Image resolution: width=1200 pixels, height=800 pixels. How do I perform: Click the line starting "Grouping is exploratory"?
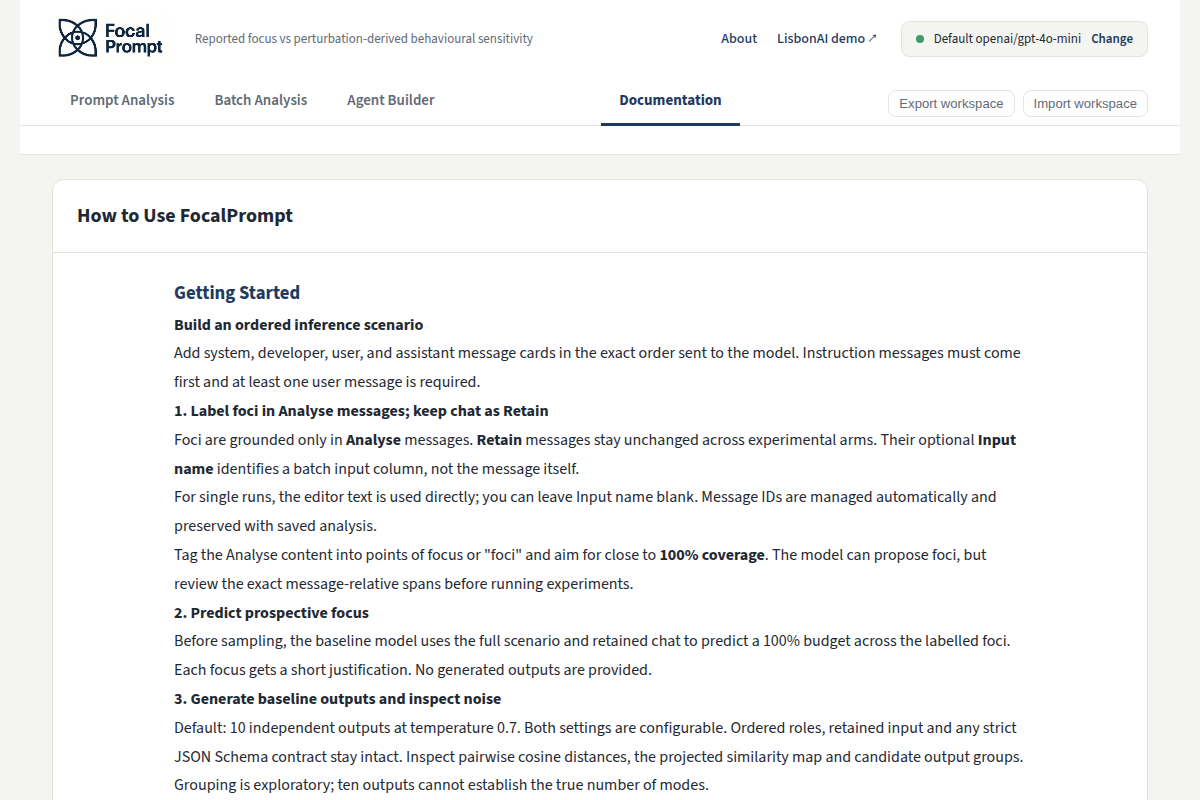pos(441,785)
